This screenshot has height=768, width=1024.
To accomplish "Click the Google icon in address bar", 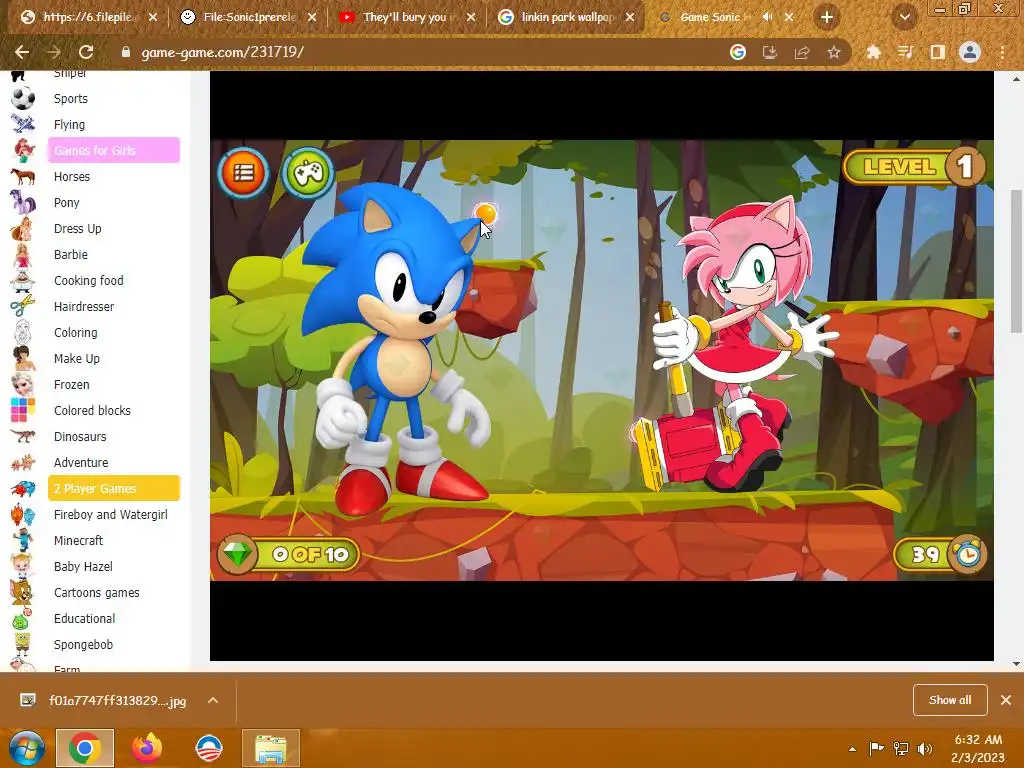I will tap(738, 52).
